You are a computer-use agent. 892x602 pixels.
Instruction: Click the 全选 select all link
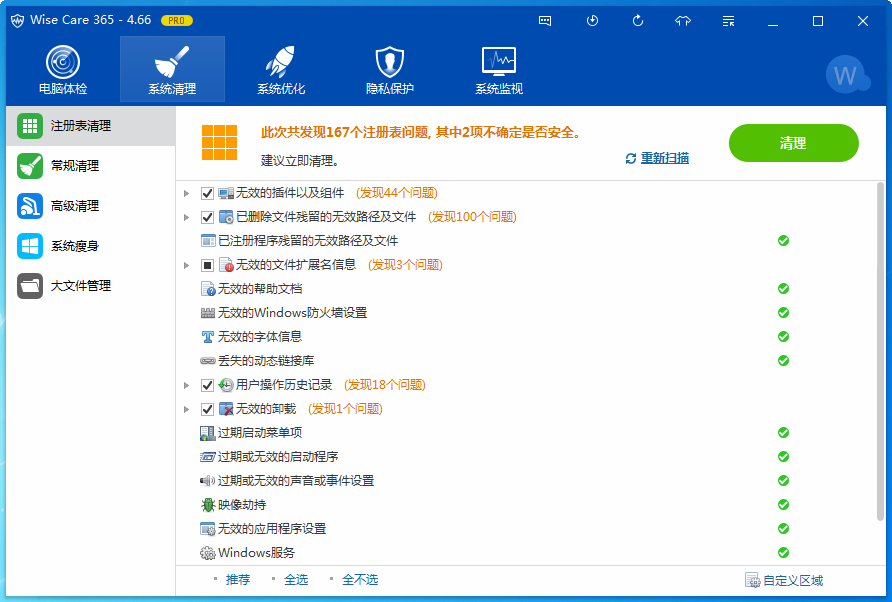pyautogui.click(x=296, y=580)
